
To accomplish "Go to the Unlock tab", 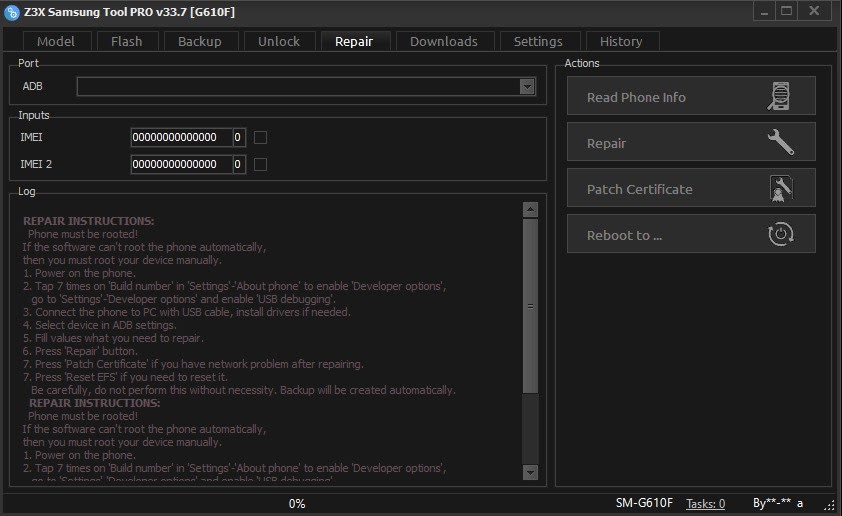I will [x=279, y=41].
